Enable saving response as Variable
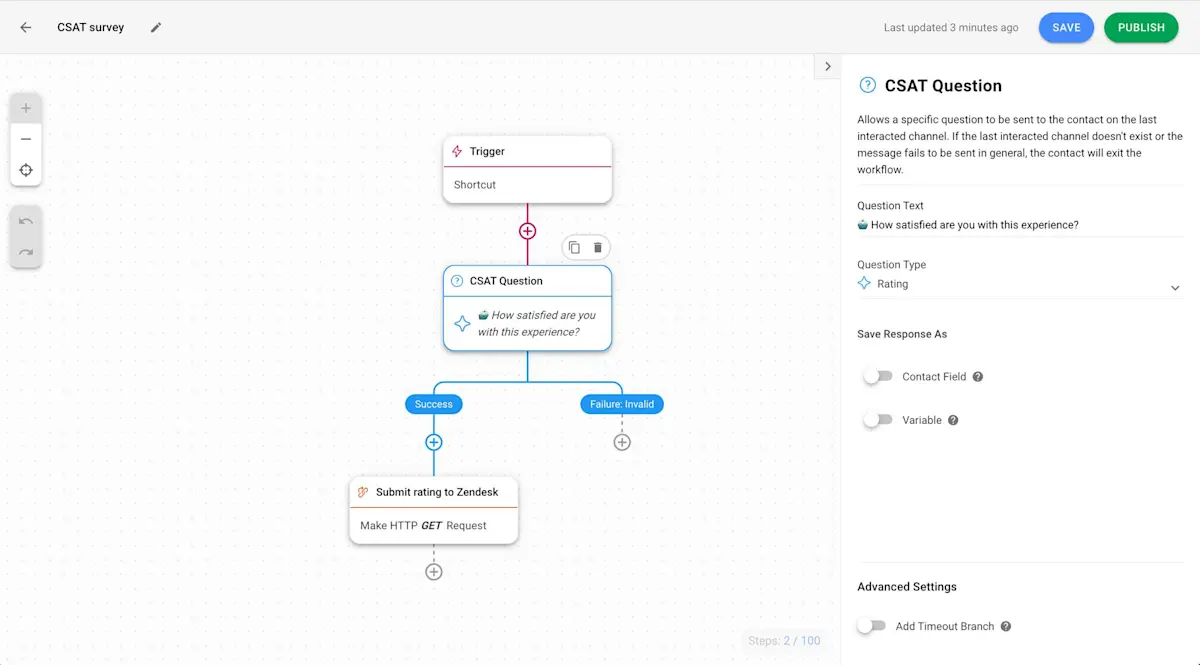 pyautogui.click(x=877, y=419)
